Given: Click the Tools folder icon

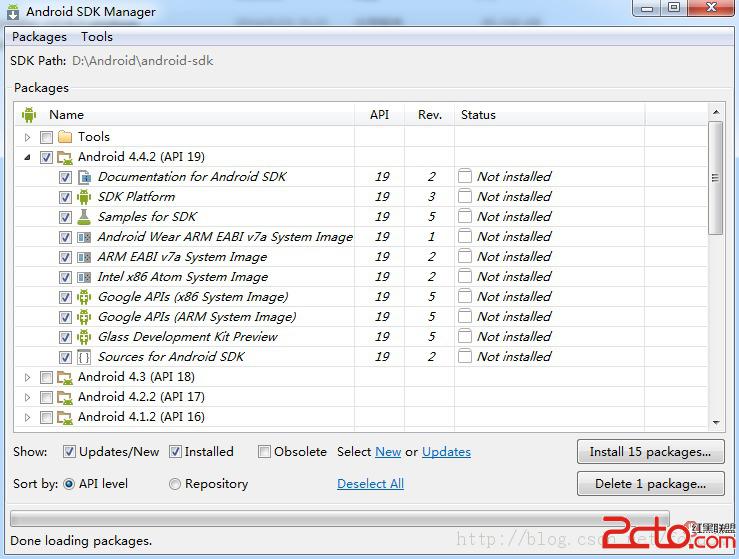Looking at the screenshot, I should 65,137.
